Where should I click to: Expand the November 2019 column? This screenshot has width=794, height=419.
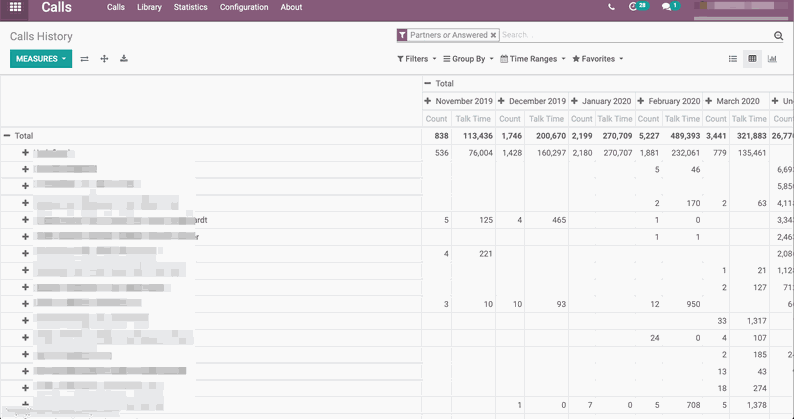coord(459,101)
